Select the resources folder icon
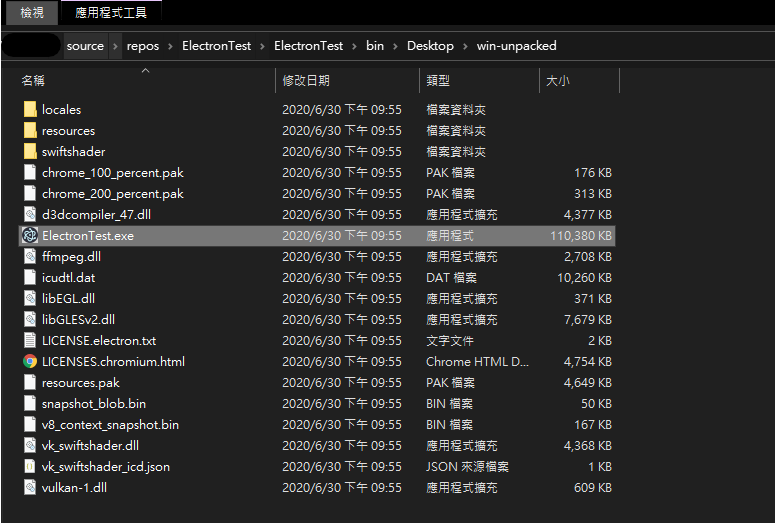Image resolution: width=775 pixels, height=523 pixels. tap(30, 131)
